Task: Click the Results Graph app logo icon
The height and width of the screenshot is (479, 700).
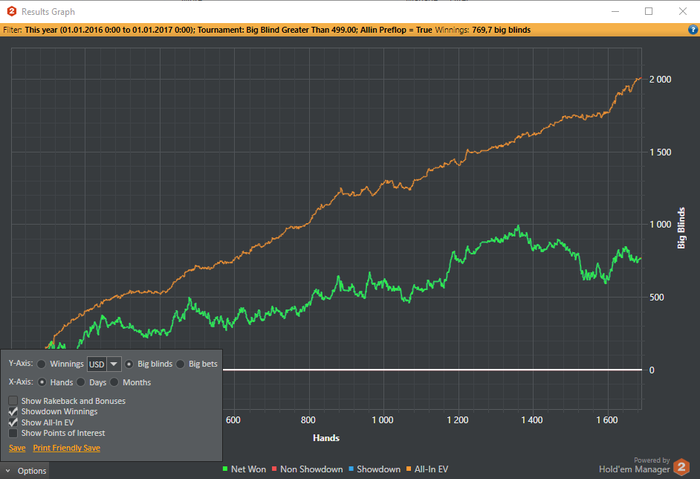Action: (x=12, y=11)
